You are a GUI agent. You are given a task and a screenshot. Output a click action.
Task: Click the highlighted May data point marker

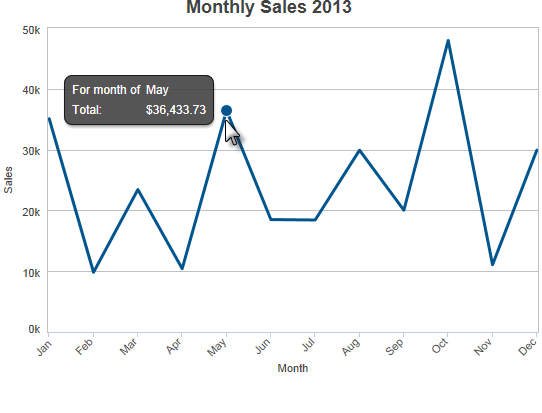click(226, 111)
